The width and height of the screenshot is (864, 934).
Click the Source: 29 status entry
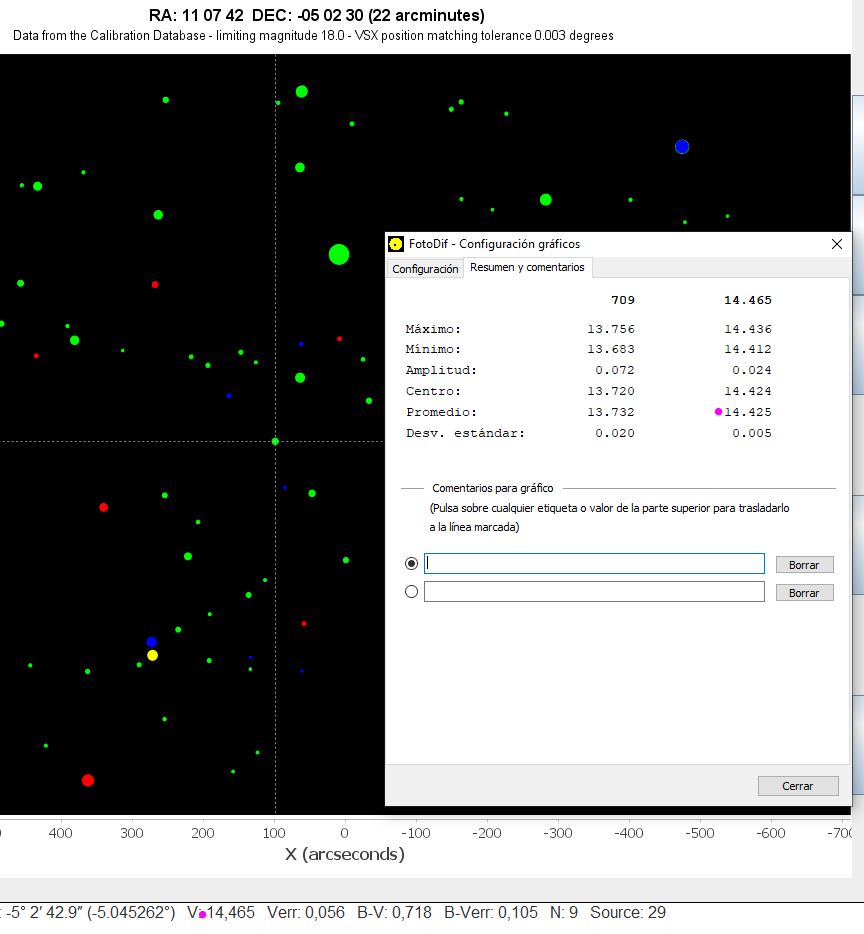[x=628, y=913]
